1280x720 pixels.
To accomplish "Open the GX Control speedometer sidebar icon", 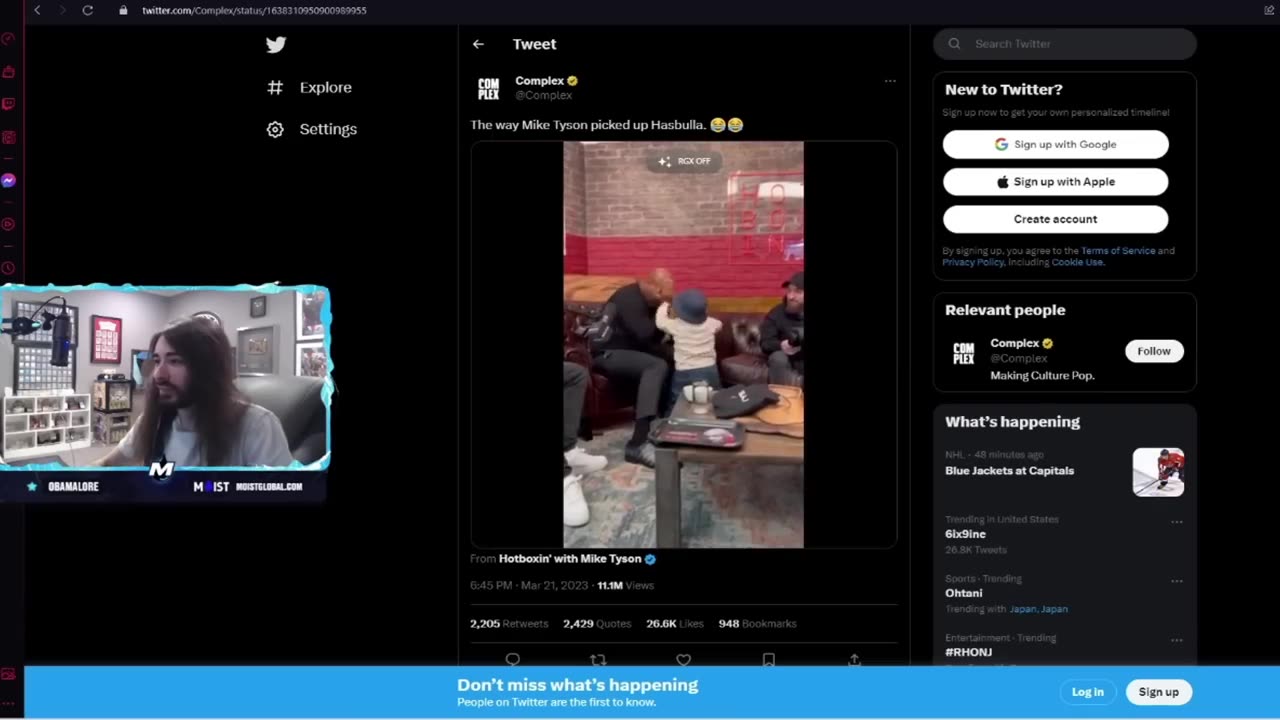I will tap(8, 39).
